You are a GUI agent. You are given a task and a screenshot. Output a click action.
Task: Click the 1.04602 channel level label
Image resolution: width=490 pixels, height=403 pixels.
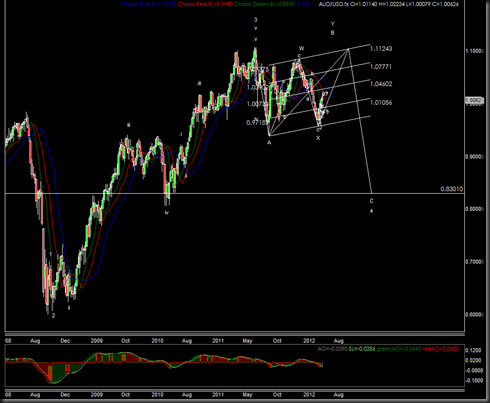tap(381, 84)
